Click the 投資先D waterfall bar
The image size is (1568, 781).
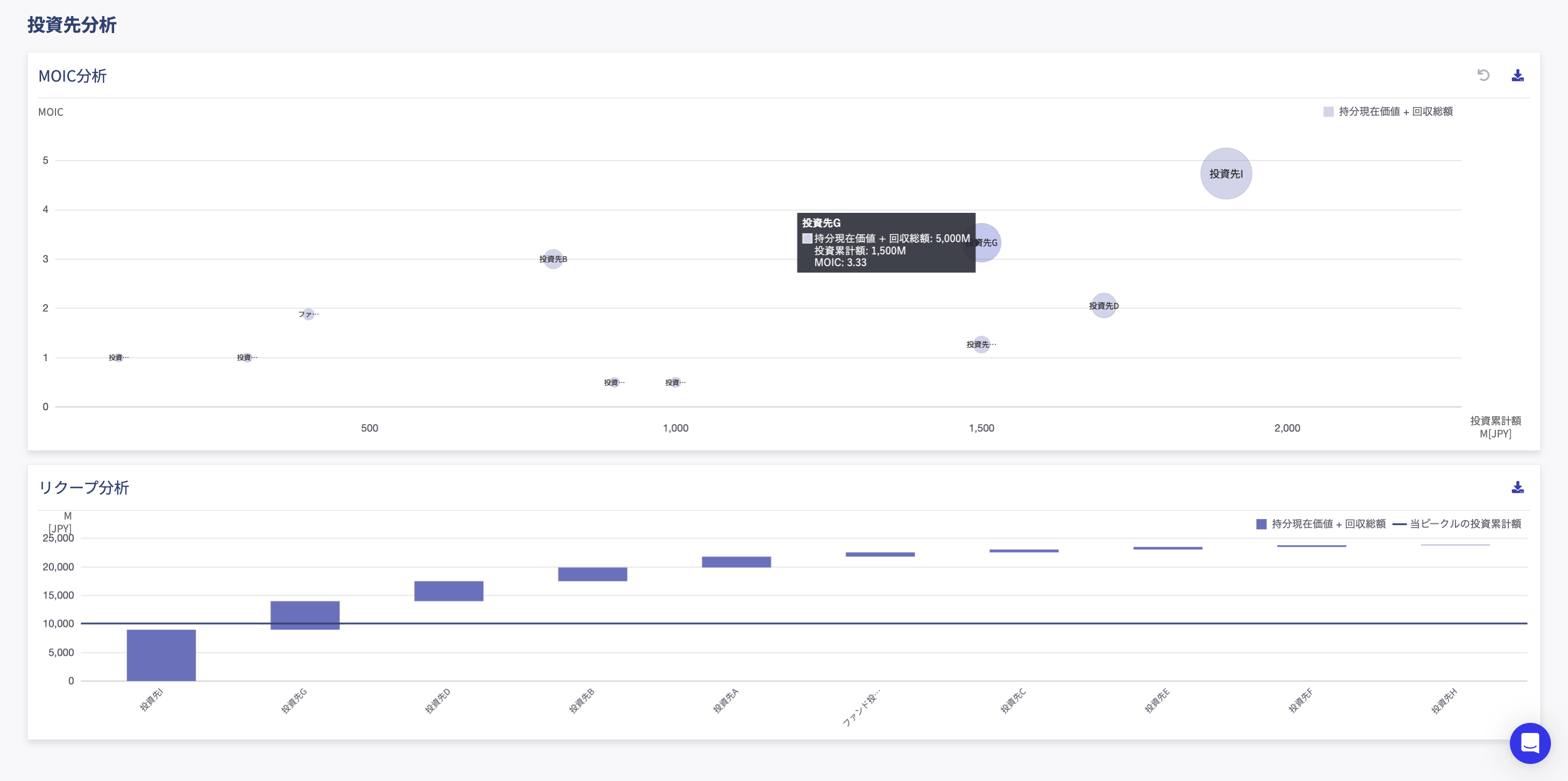tap(449, 591)
